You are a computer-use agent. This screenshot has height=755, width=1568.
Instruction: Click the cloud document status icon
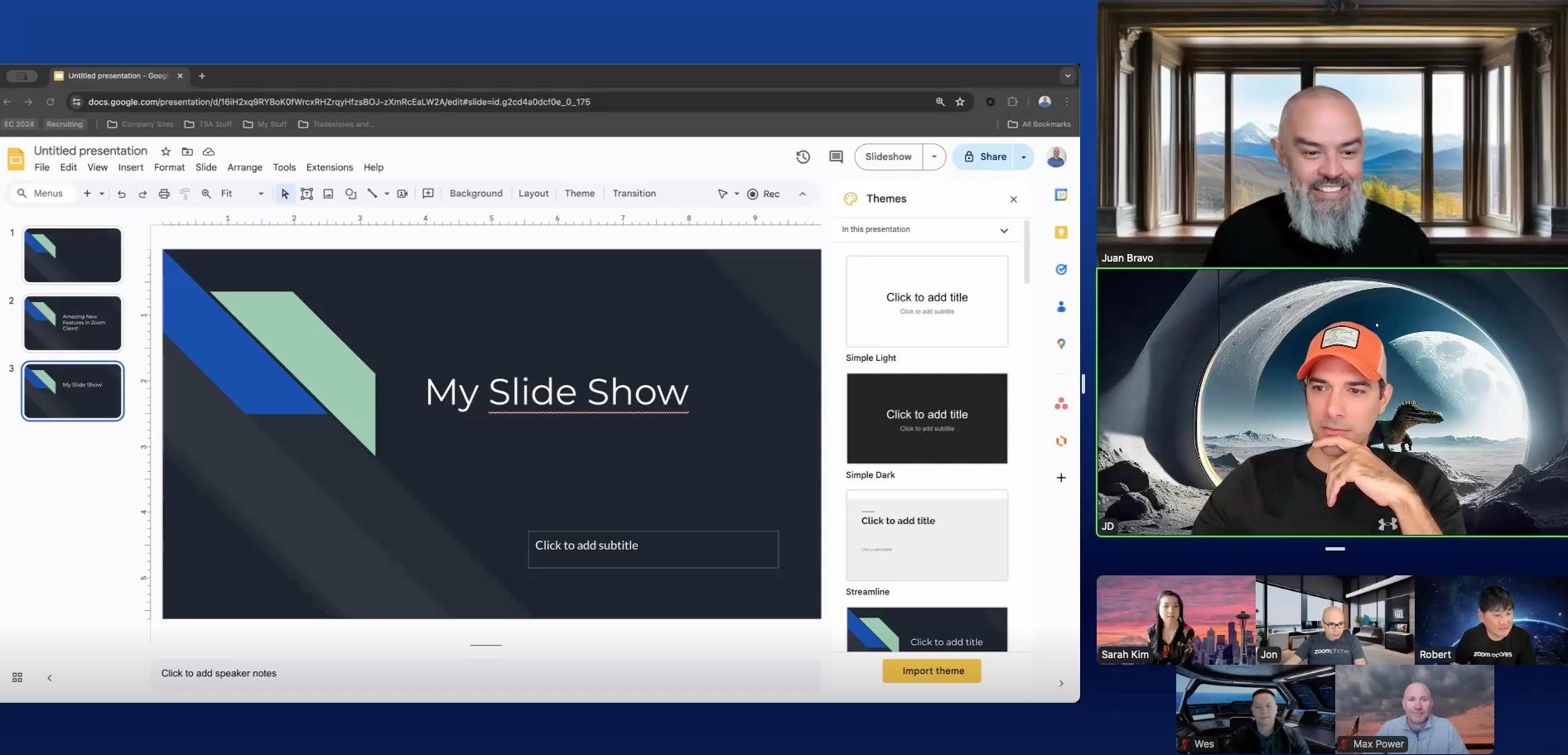pyautogui.click(x=209, y=151)
